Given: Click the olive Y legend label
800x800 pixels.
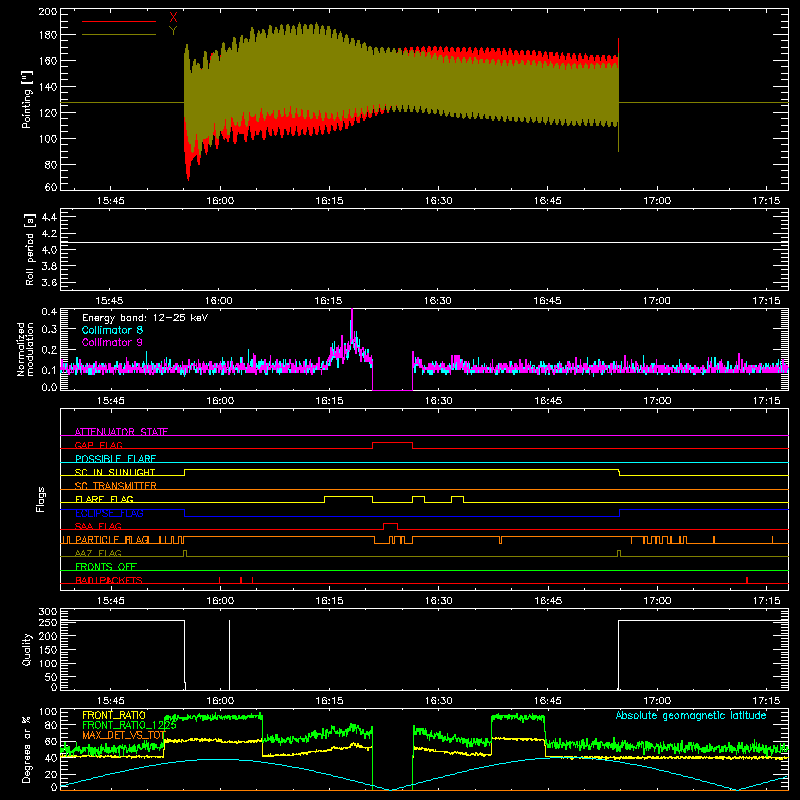Looking at the screenshot, I should click(x=173, y=31).
